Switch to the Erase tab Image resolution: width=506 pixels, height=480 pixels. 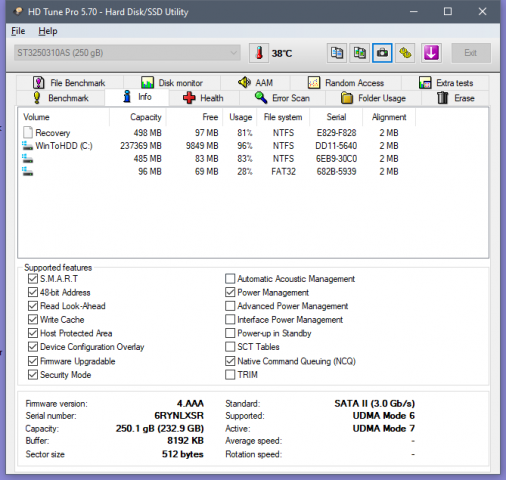455,98
